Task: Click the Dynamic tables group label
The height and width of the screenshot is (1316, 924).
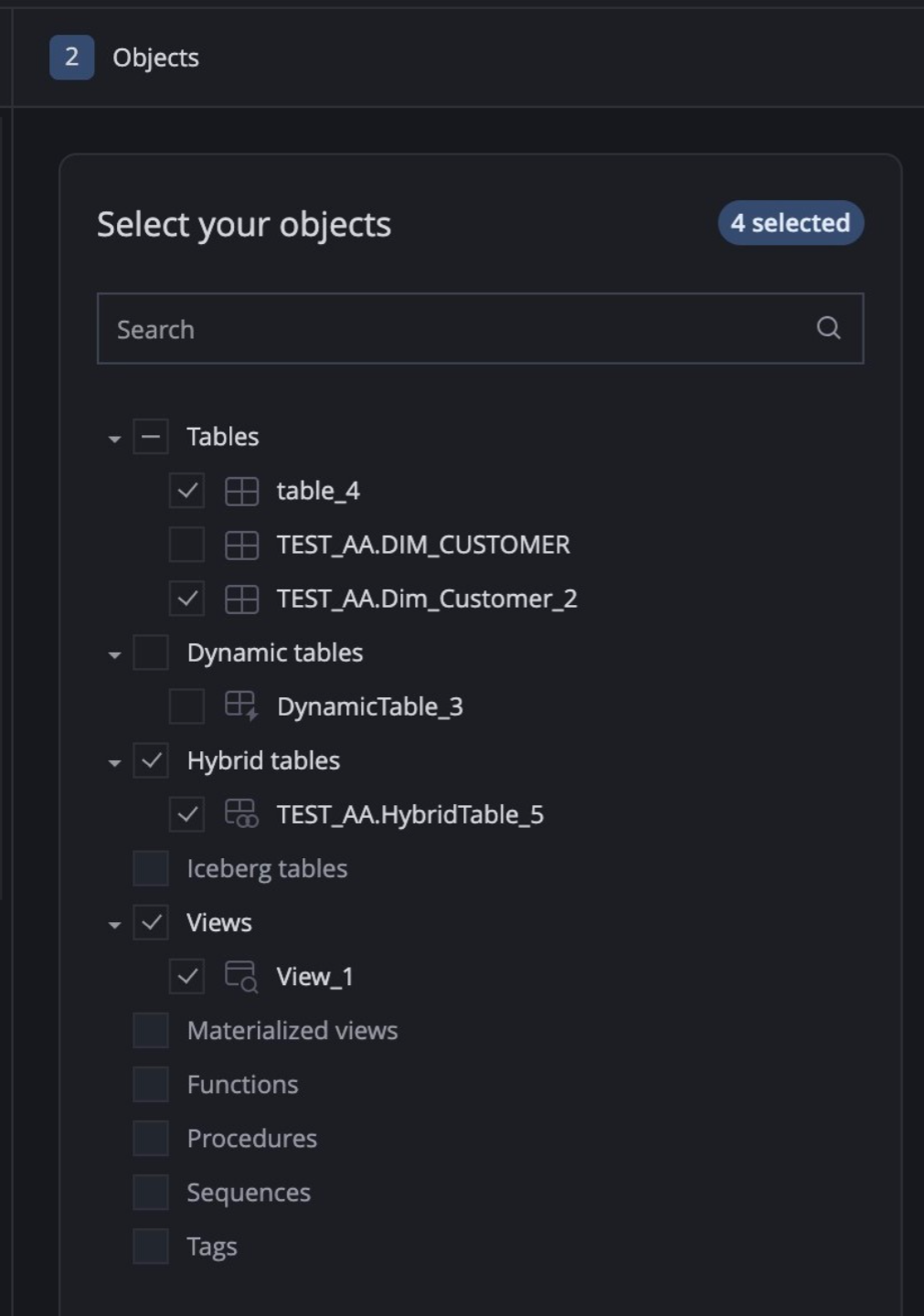Action: (275, 653)
